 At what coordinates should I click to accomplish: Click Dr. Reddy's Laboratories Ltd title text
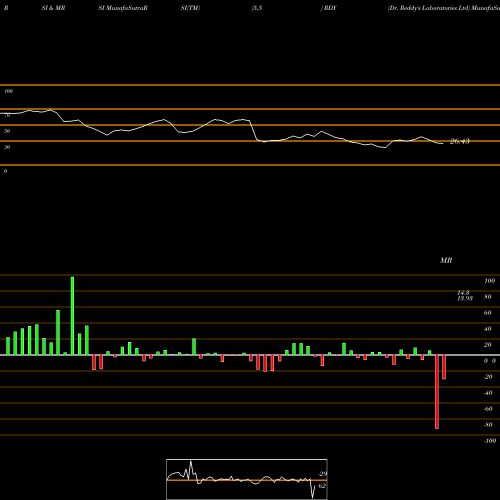[x=429, y=8]
